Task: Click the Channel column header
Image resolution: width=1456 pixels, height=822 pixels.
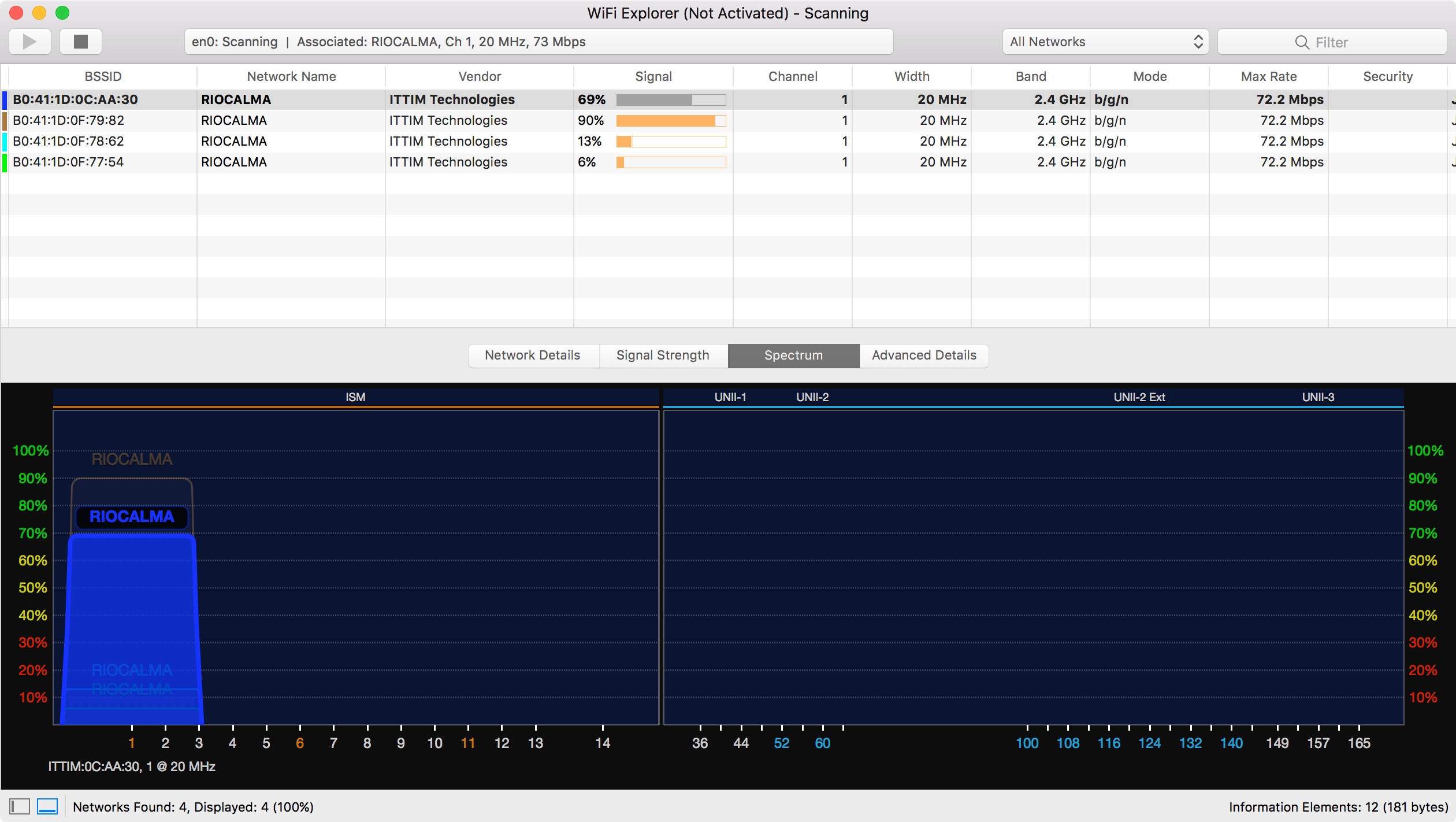Action: [x=792, y=77]
